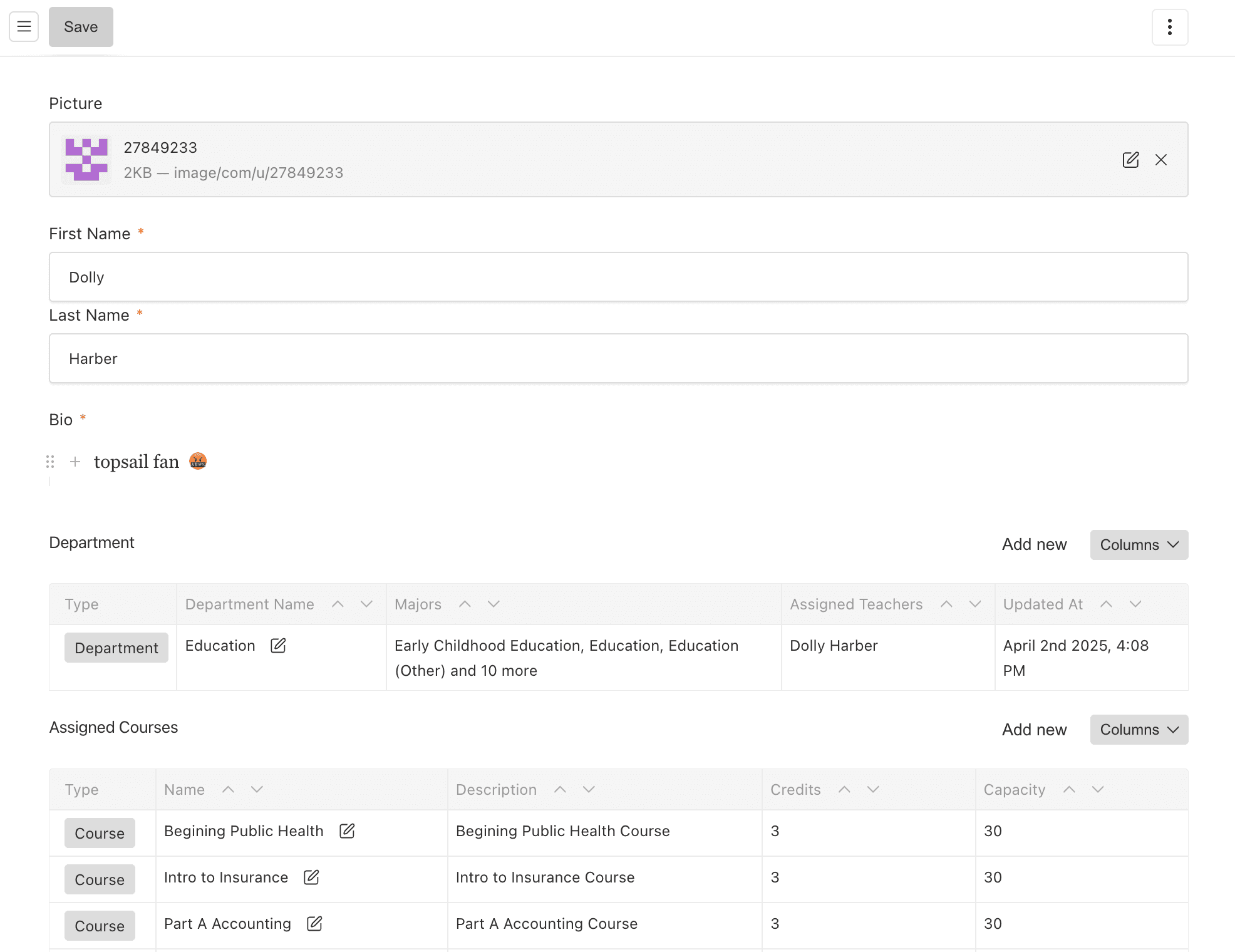The width and height of the screenshot is (1235, 952).
Task: Open the hamburger navigation menu
Action: (24, 27)
